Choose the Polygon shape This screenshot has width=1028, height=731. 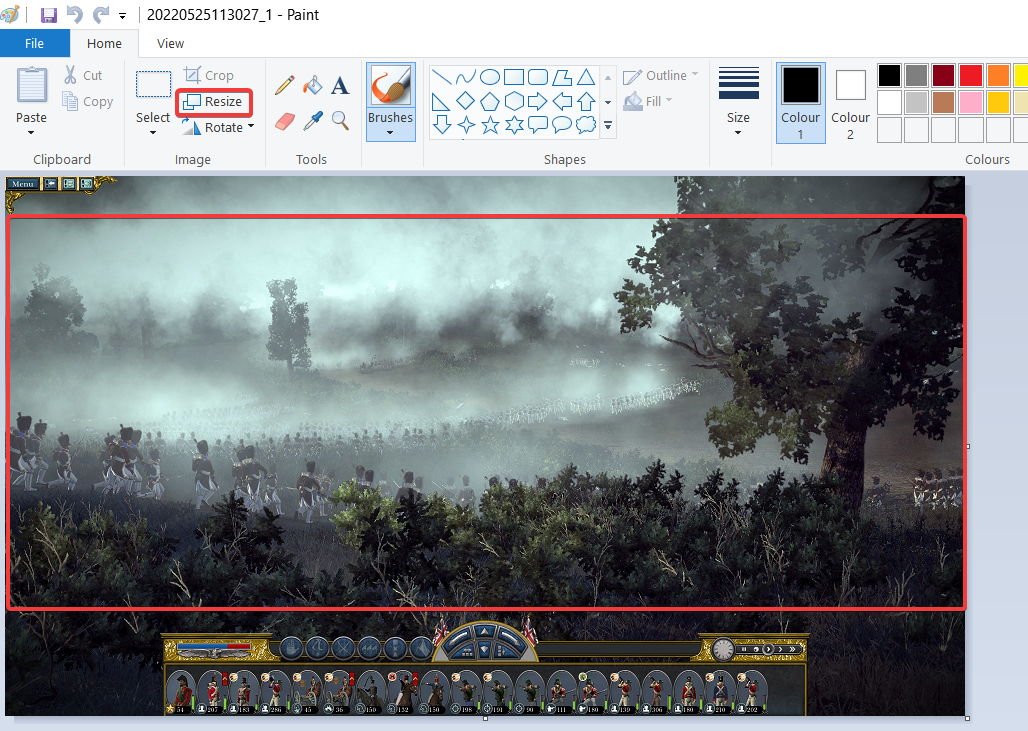[562, 77]
